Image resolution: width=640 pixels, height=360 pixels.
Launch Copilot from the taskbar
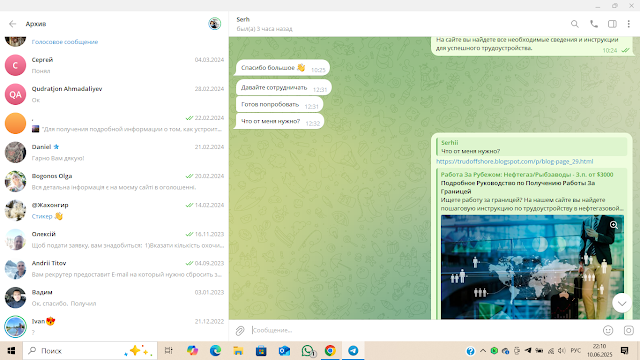[x=192, y=351]
